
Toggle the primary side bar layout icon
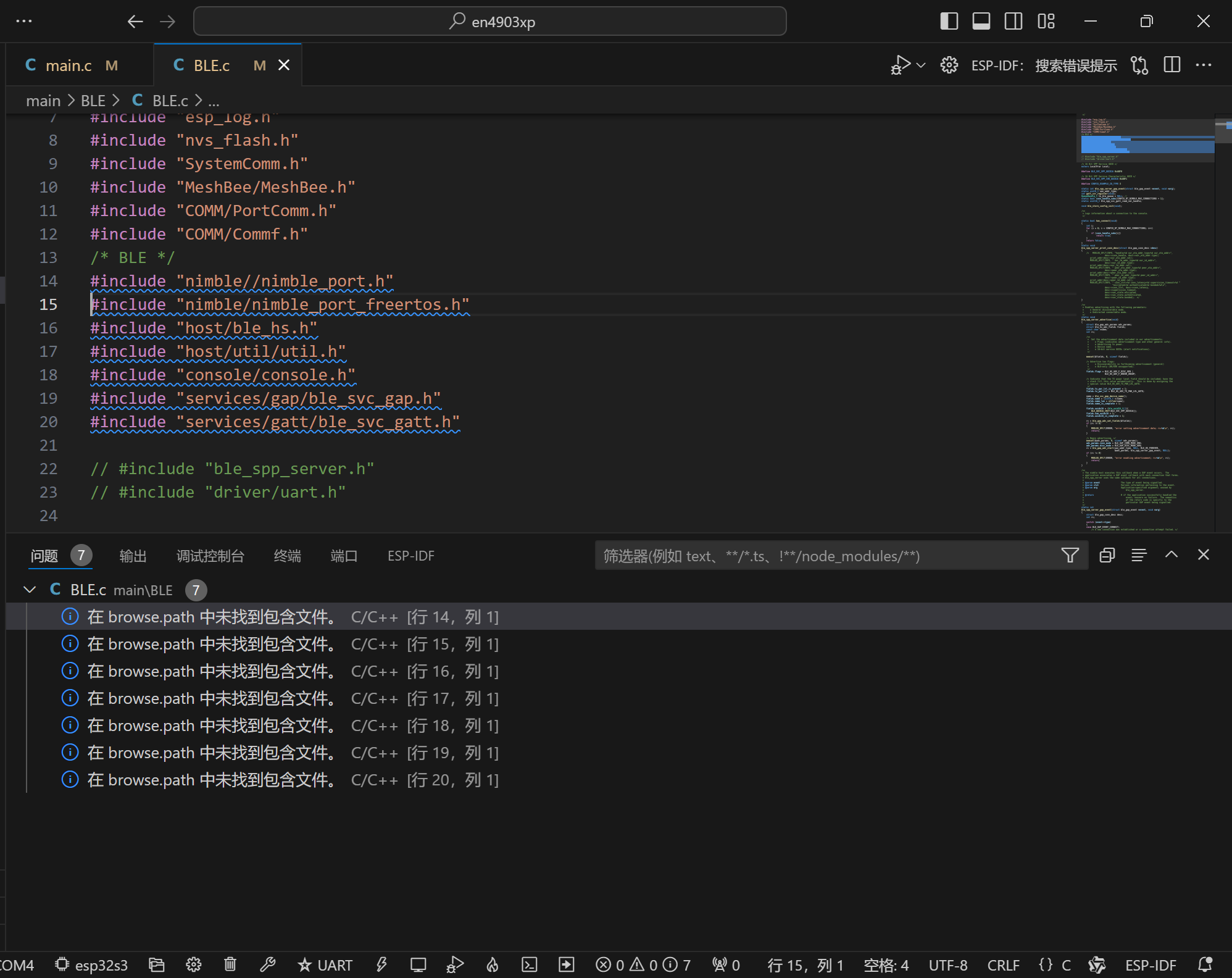click(x=949, y=21)
